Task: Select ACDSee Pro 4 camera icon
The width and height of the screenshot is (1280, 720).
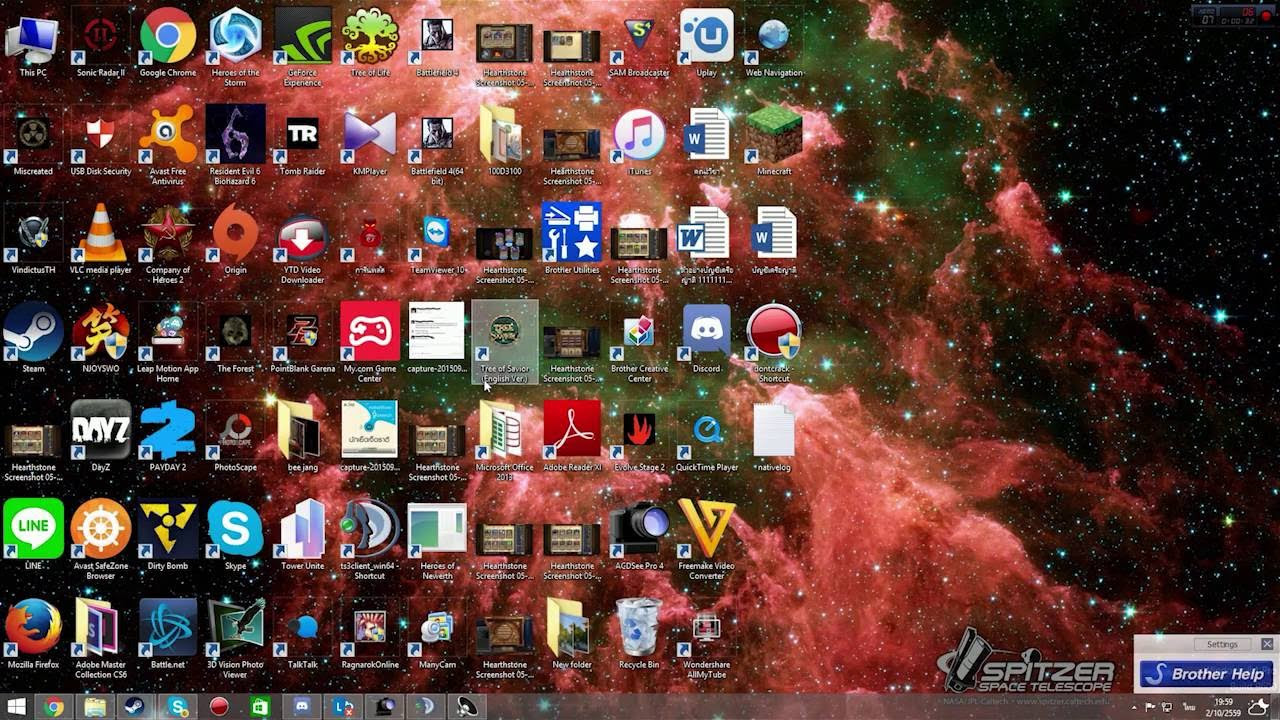Action: click(639, 528)
